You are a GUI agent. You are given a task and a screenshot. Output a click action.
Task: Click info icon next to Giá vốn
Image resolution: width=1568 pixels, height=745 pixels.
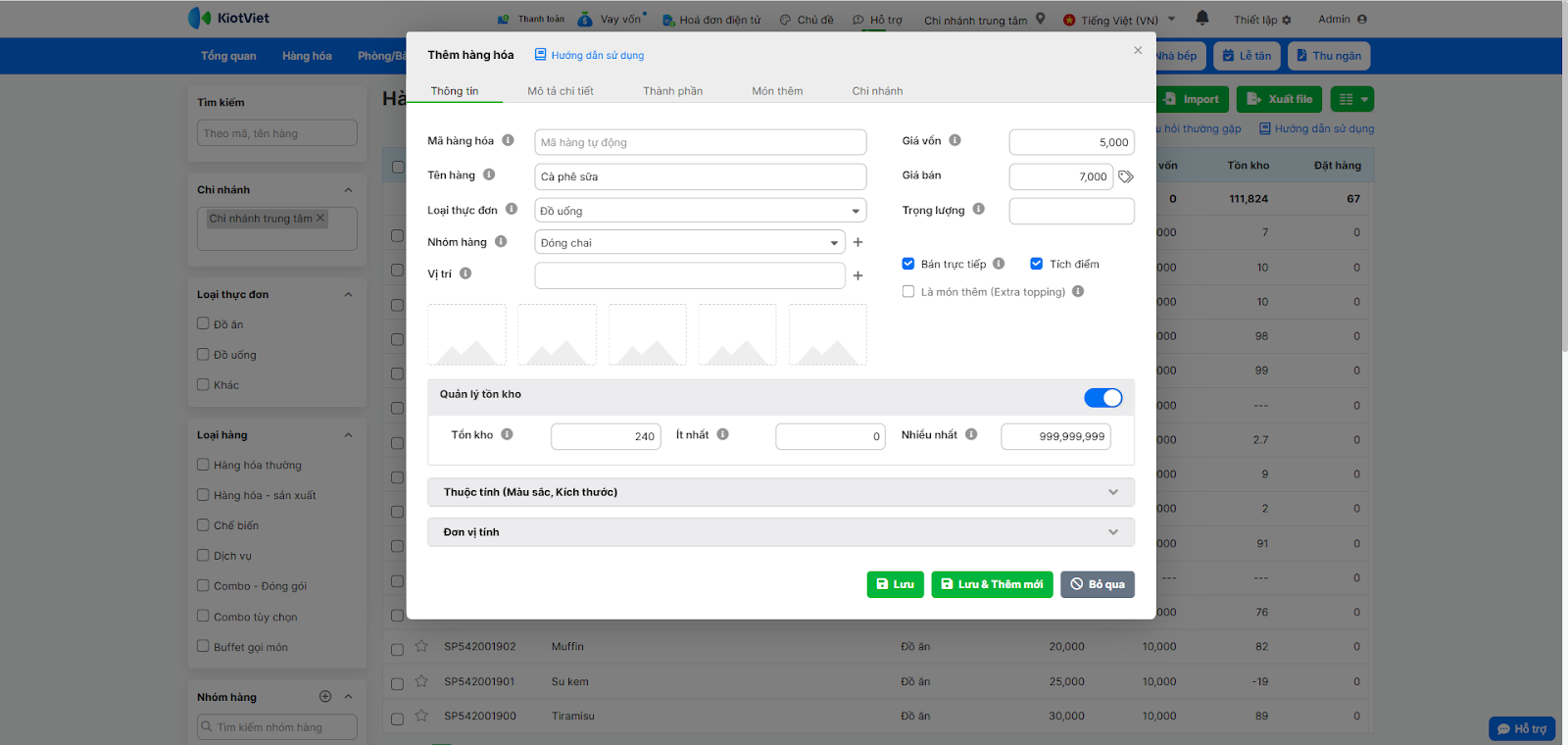(x=955, y=140)
